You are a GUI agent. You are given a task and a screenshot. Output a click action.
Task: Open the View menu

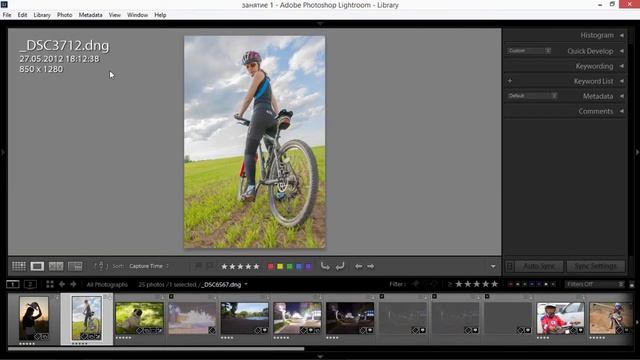115,15
